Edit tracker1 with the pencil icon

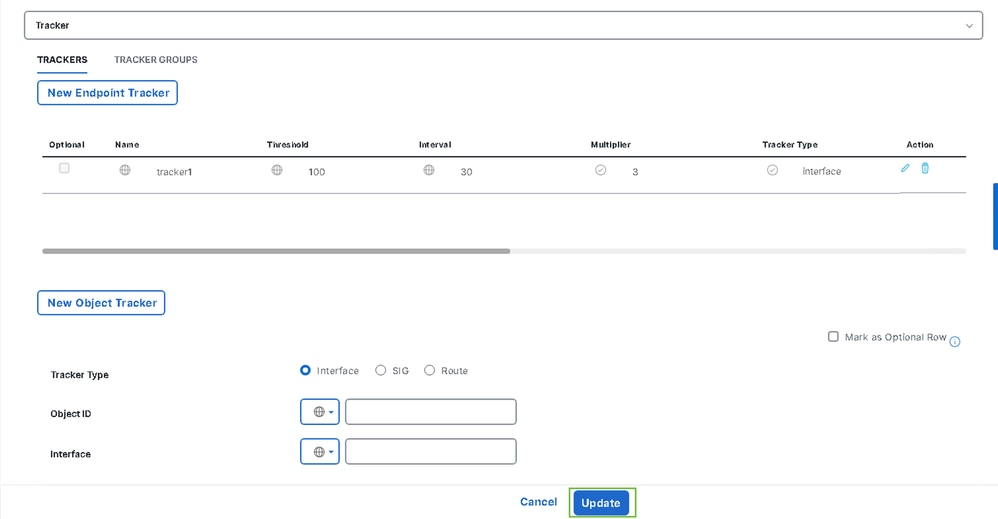[905, 168]
